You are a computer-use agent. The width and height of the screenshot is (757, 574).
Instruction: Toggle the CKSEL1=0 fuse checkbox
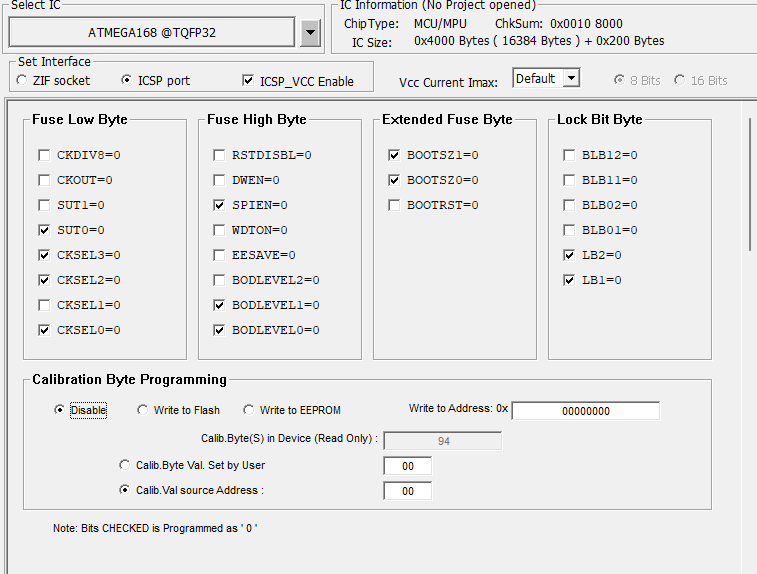(x=44, y=305)
